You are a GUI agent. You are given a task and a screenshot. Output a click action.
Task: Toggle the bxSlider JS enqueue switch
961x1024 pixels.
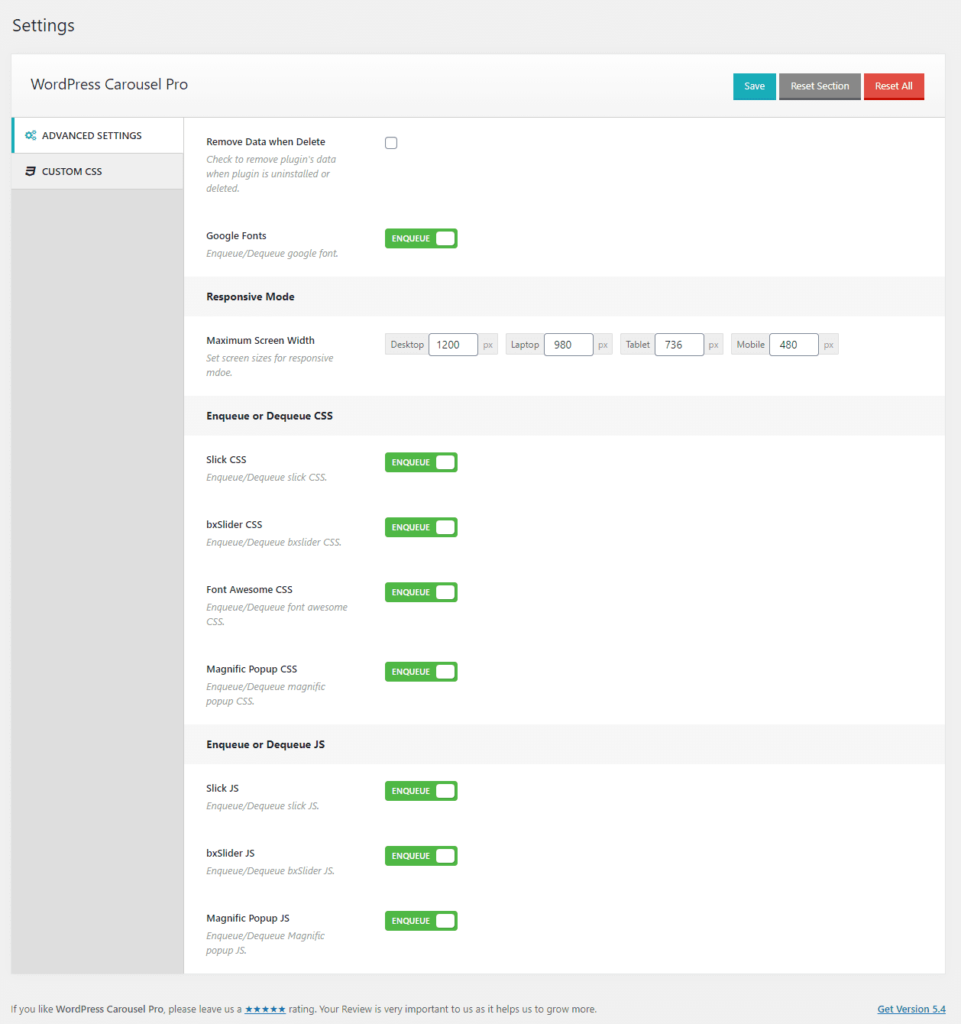[420, 856]
